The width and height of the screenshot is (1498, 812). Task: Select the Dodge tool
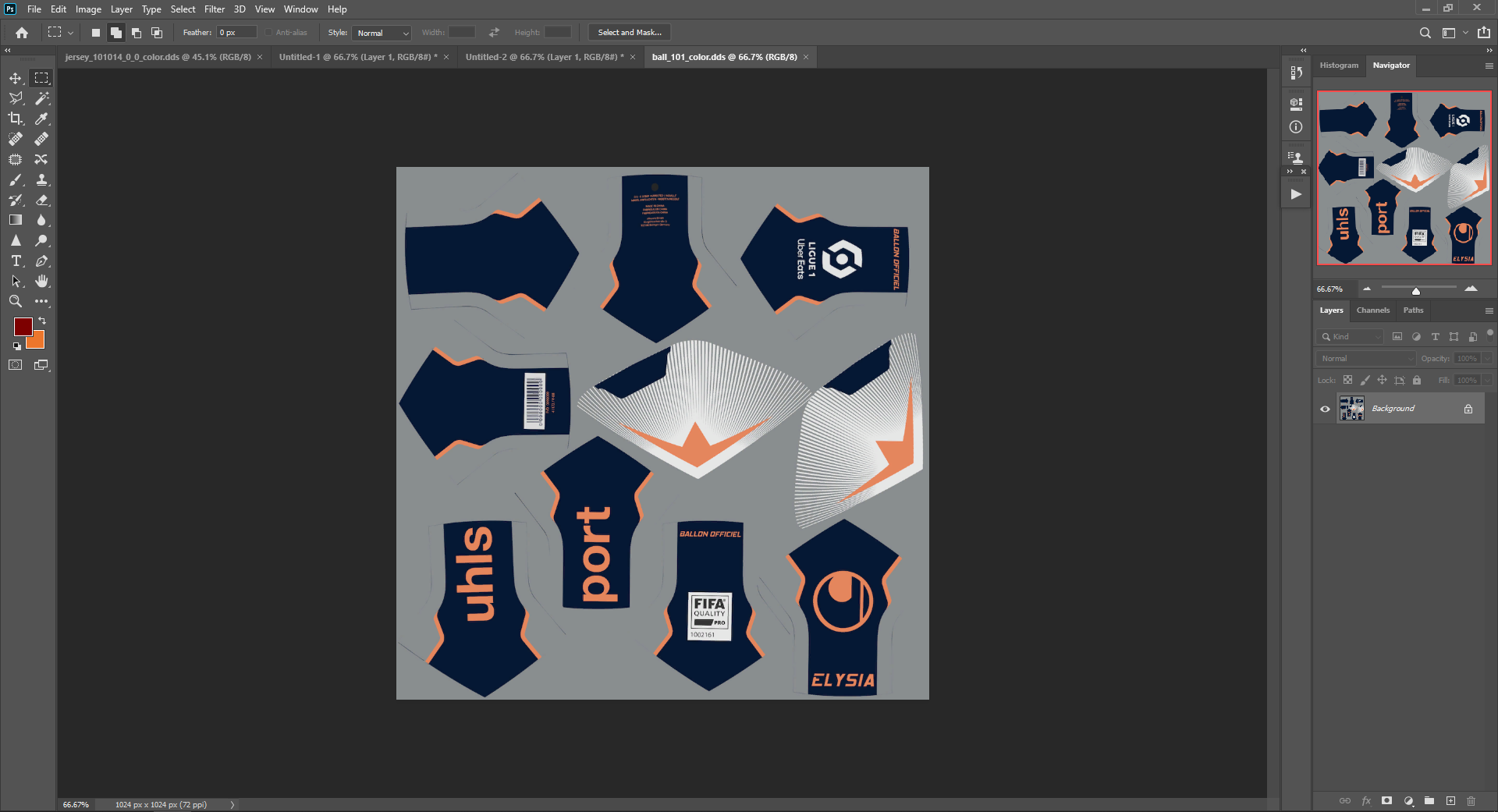click(41, 240)
